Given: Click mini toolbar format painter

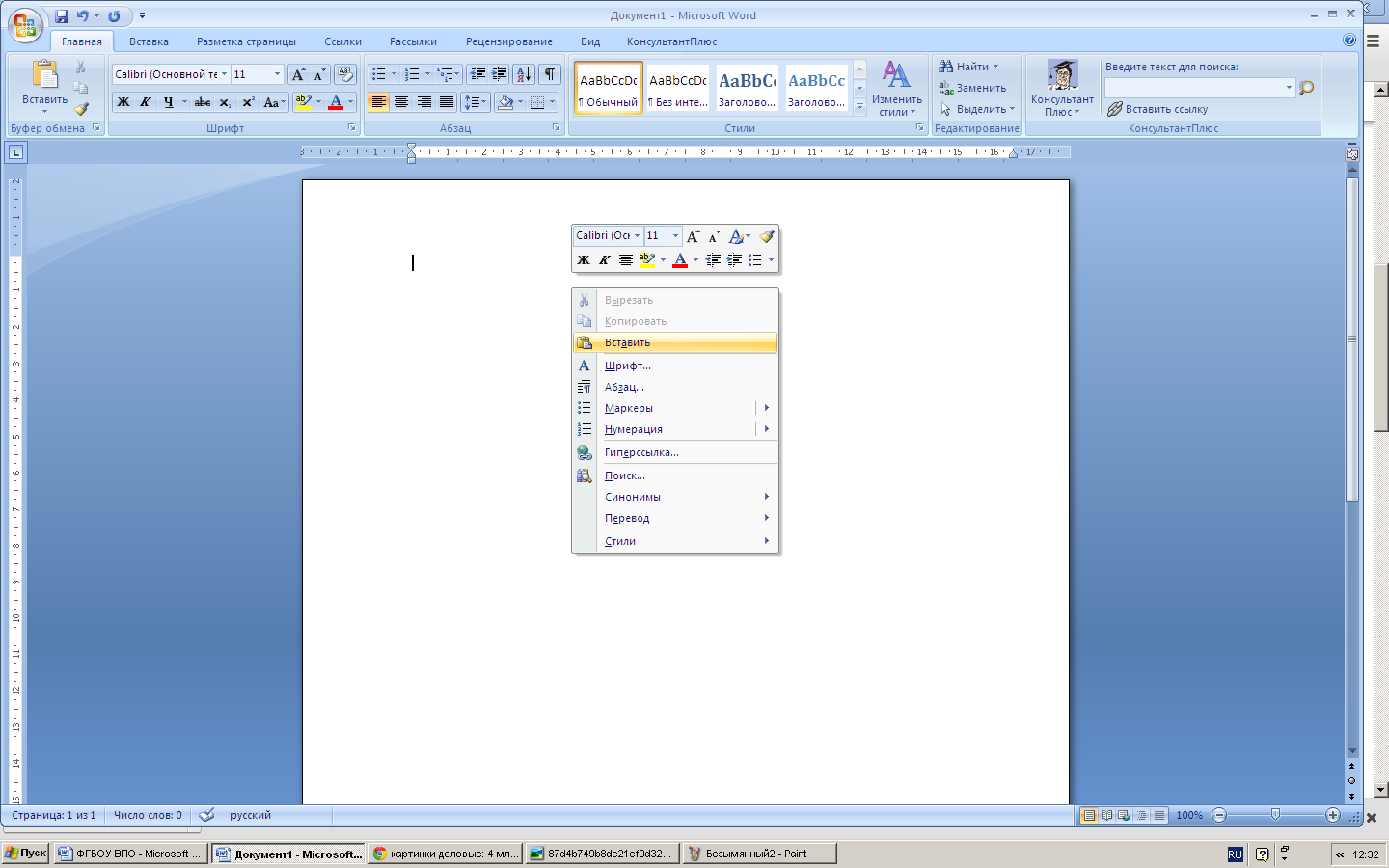Looking at the screenshot, I should click(x=767, y=235).
